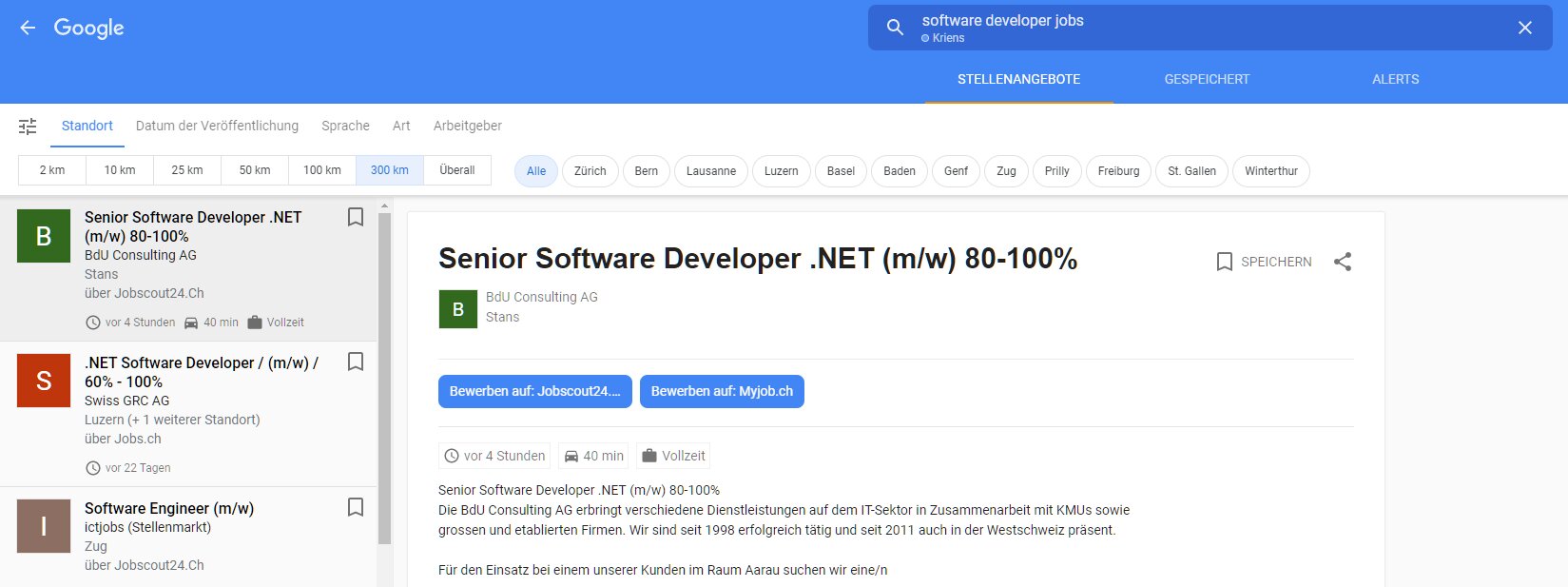Click the Vollzeit chip in details
This screenshot has width=1568, height=587.
(x=673, y=456)
